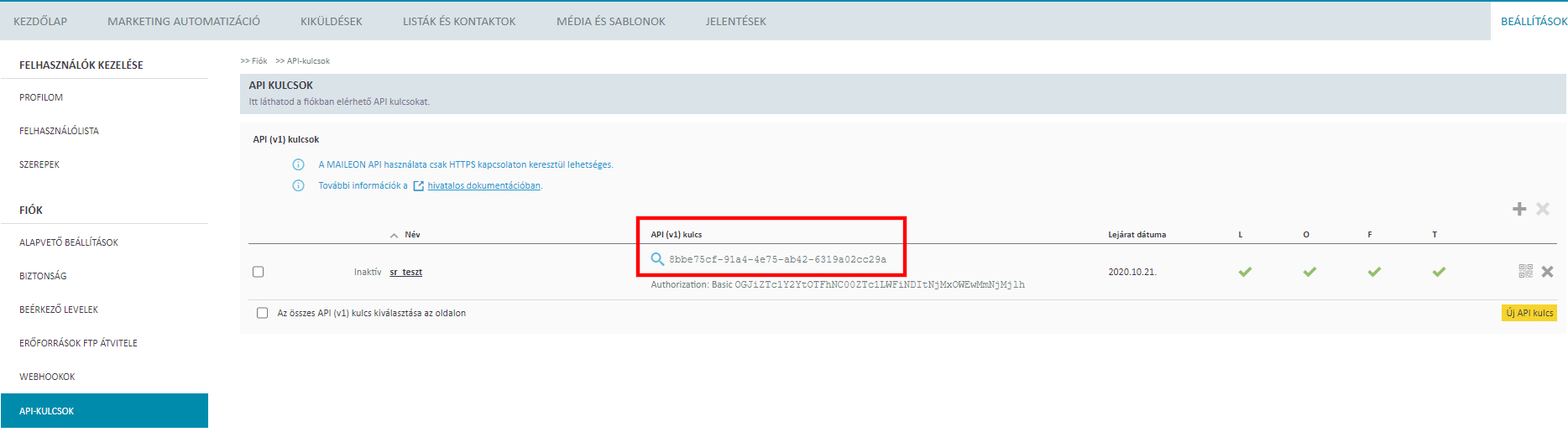Show QR code for sr_teszt key
The height and width of the screenshot is (437, 1568).
(1526, 271)
